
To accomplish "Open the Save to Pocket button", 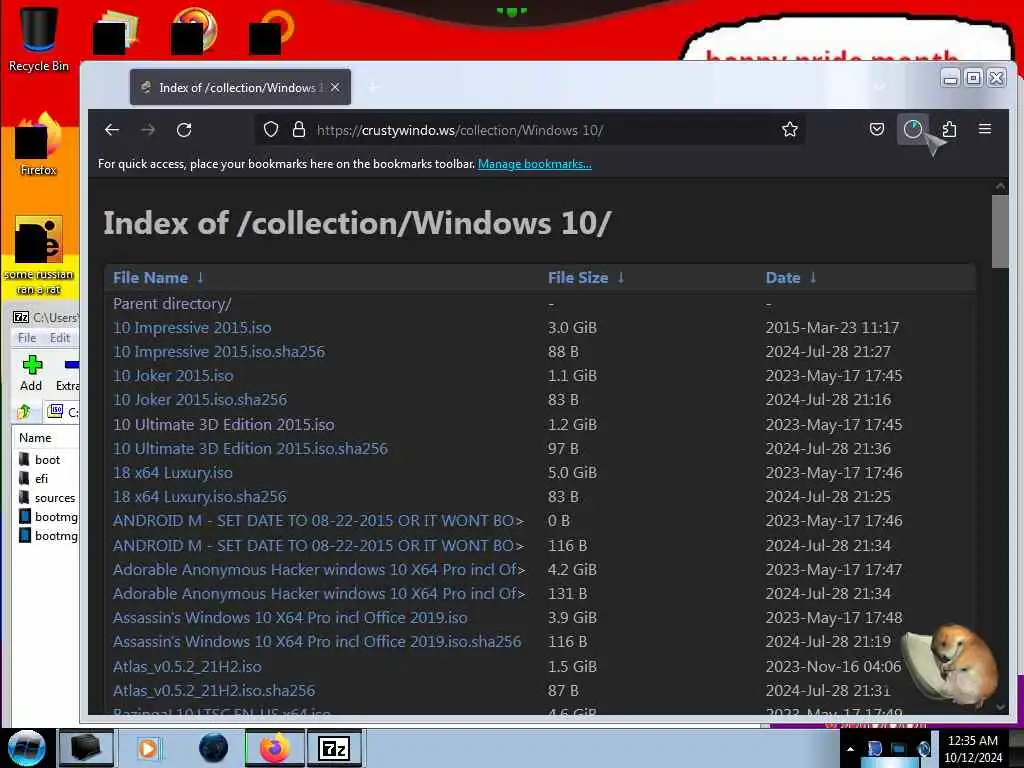I will (x=877, y=129).
